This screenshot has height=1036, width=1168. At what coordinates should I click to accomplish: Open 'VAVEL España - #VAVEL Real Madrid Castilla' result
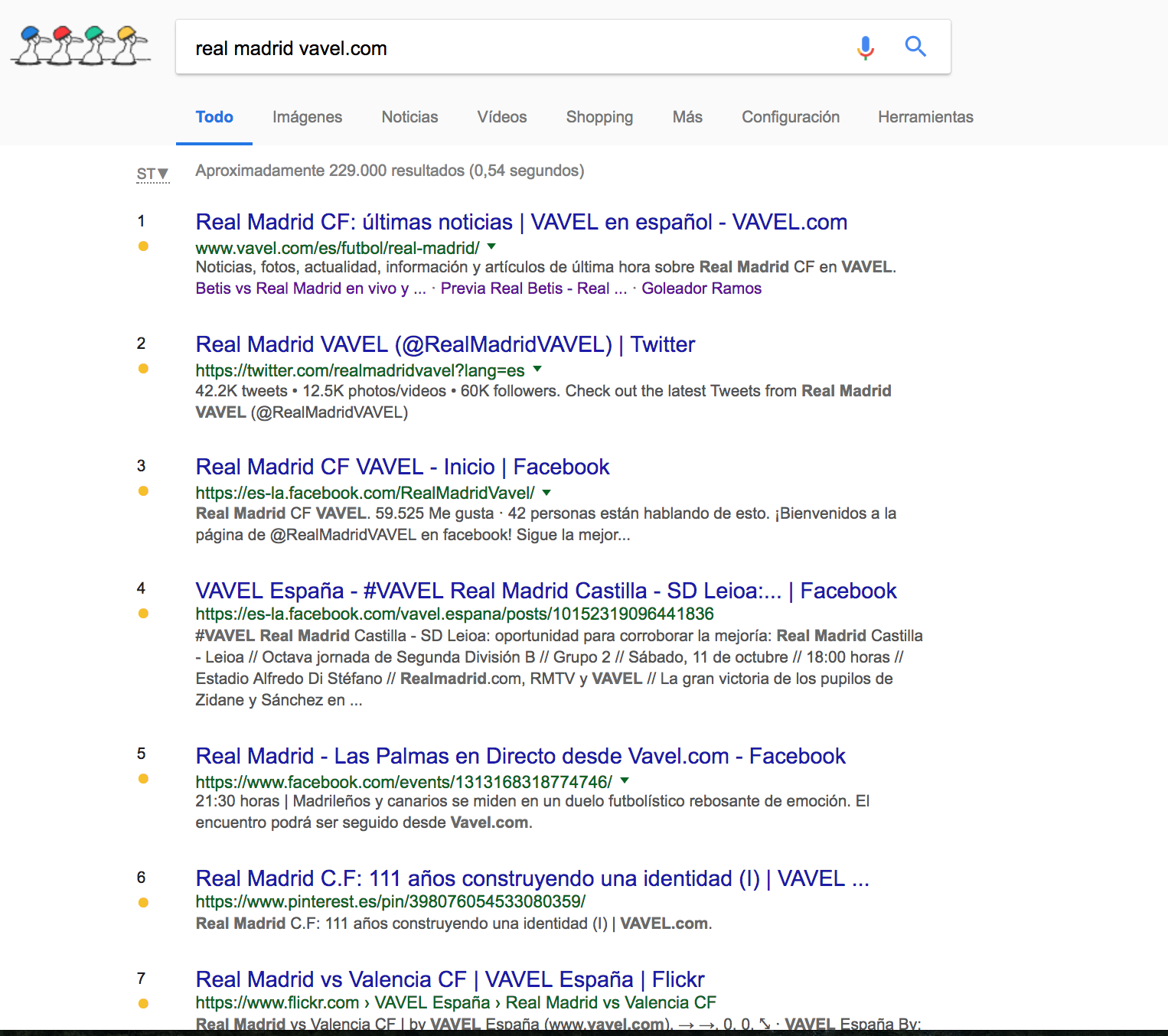(x=546, y=591)
